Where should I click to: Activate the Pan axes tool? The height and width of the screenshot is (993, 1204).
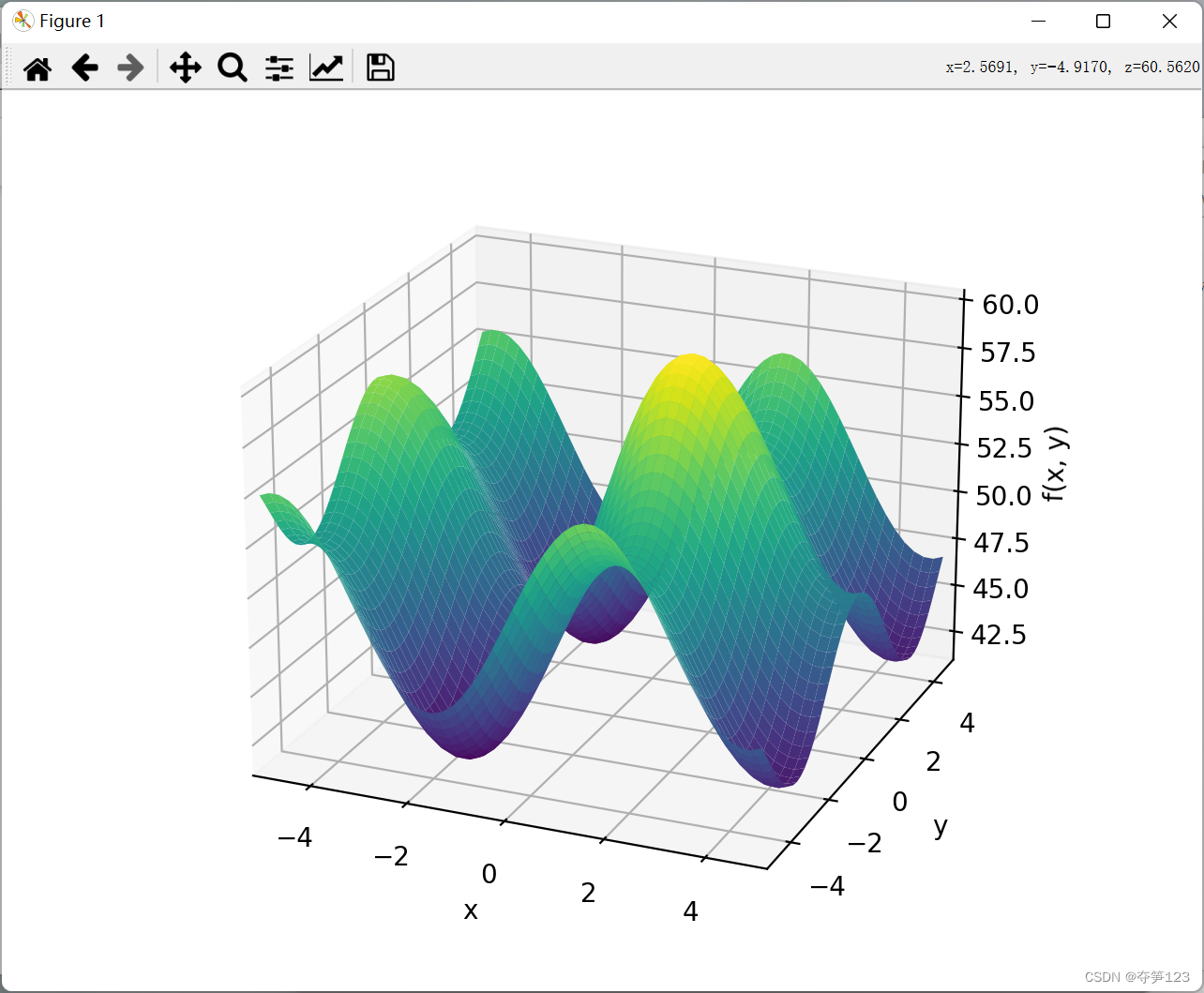point(186,68)
